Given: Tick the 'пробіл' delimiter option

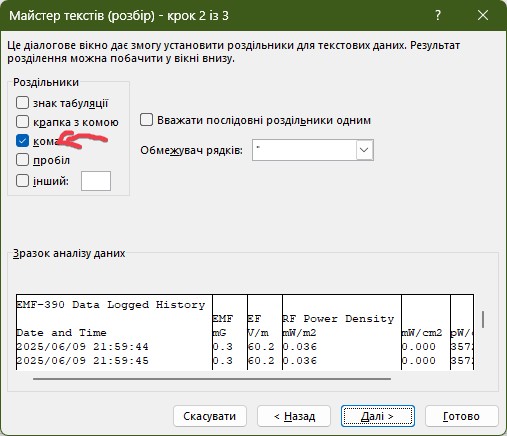Looking at the screenshot, I should click(22, 160).
